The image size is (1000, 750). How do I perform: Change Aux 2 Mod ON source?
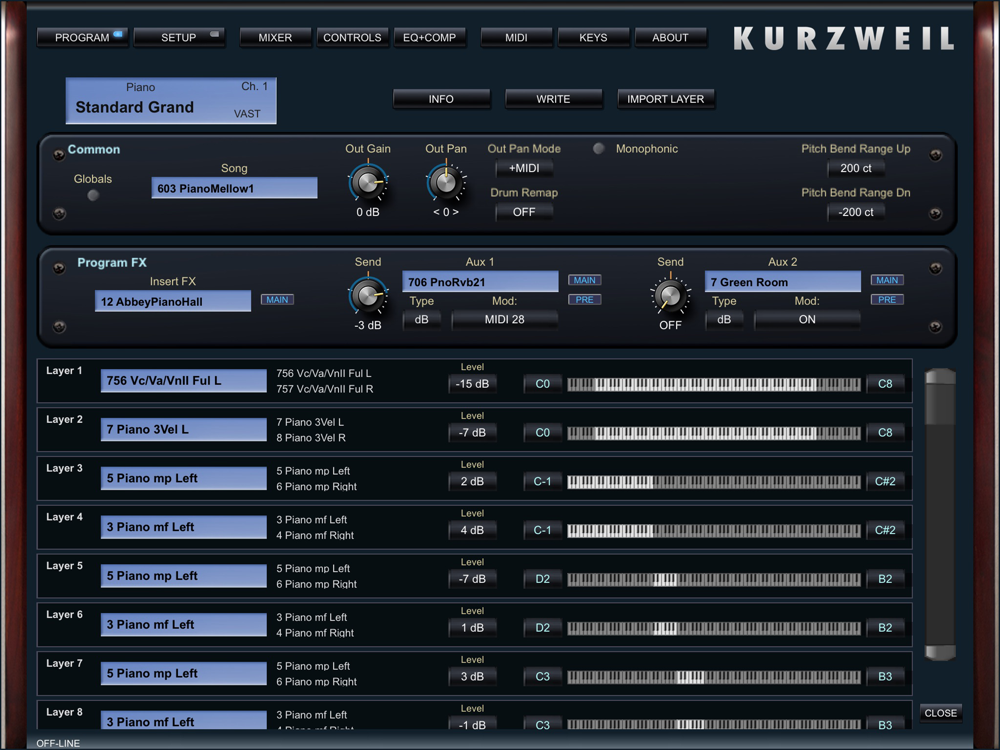(807, 320)
